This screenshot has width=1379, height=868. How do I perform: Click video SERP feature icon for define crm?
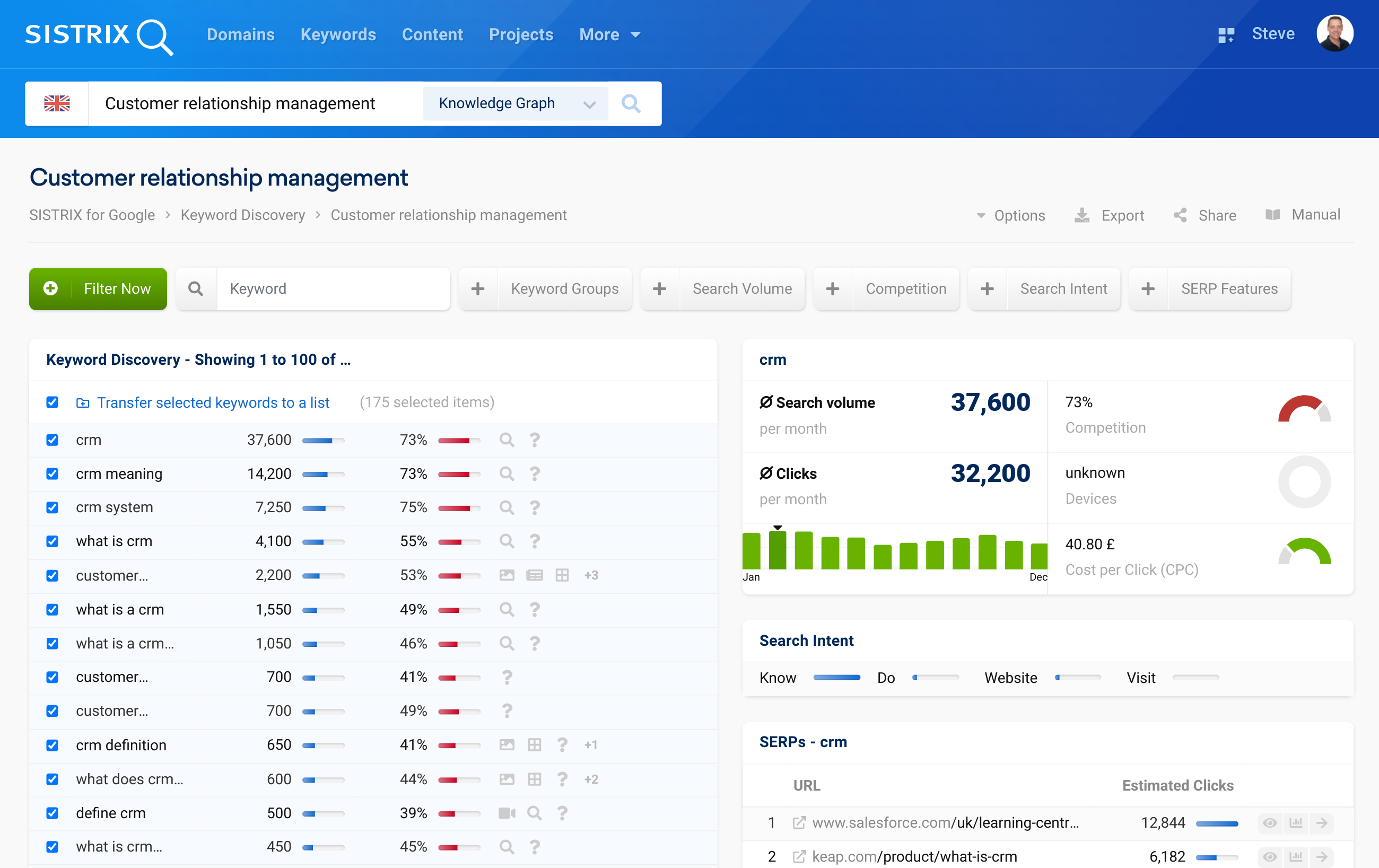click(x=507, y=813)
